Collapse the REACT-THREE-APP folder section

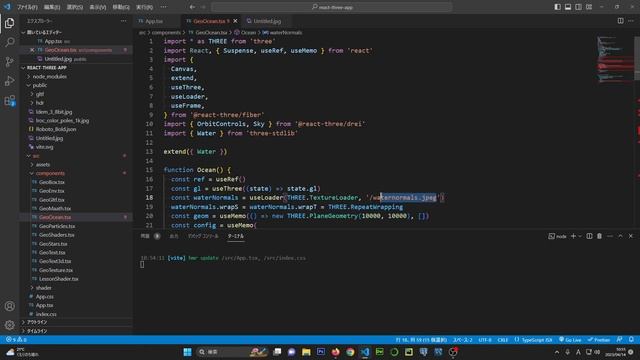(76, 68)
